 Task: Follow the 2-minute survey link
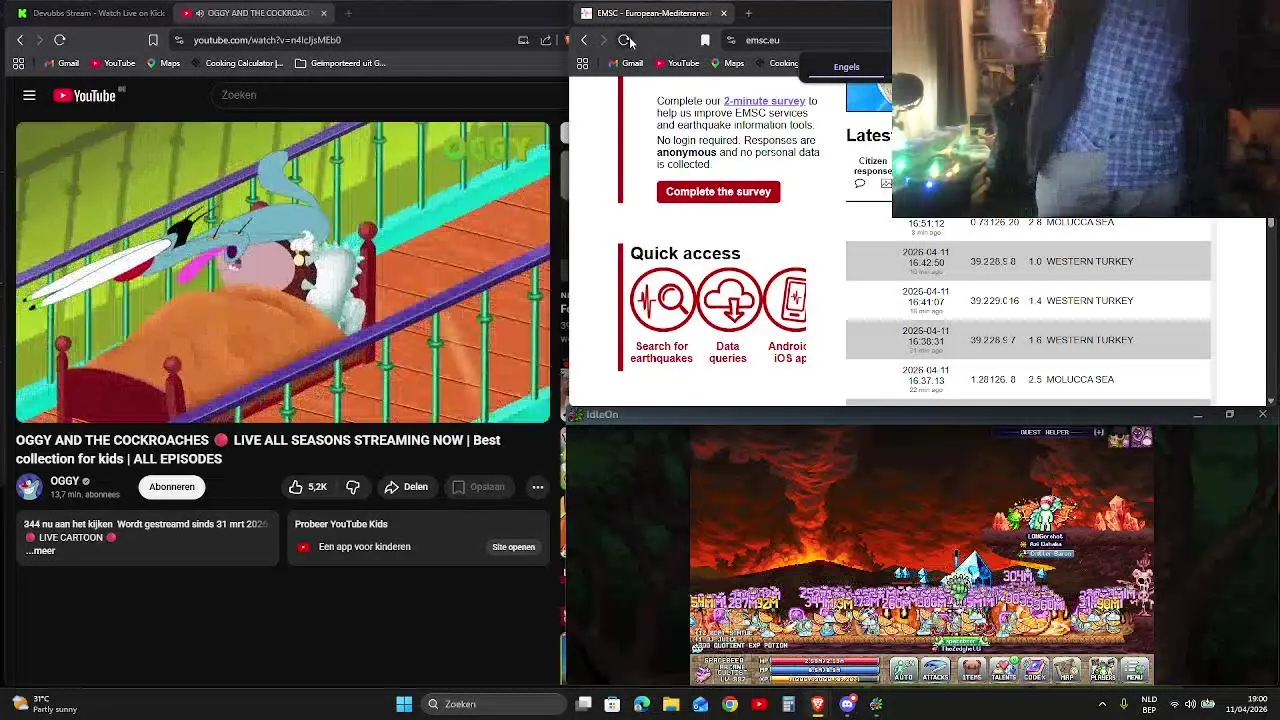tap(764, 101)
